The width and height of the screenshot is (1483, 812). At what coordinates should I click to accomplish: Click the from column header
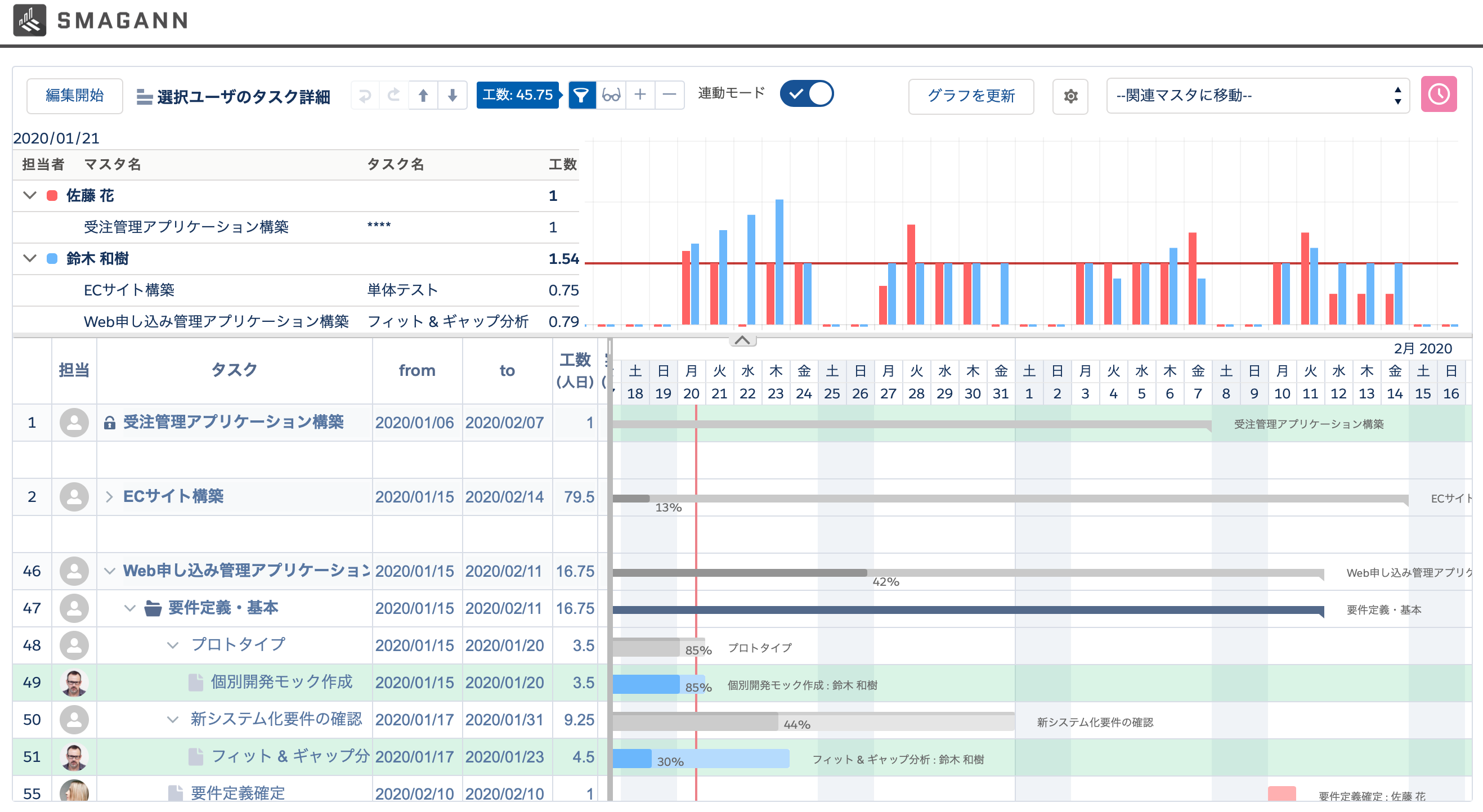coord(417,370)
